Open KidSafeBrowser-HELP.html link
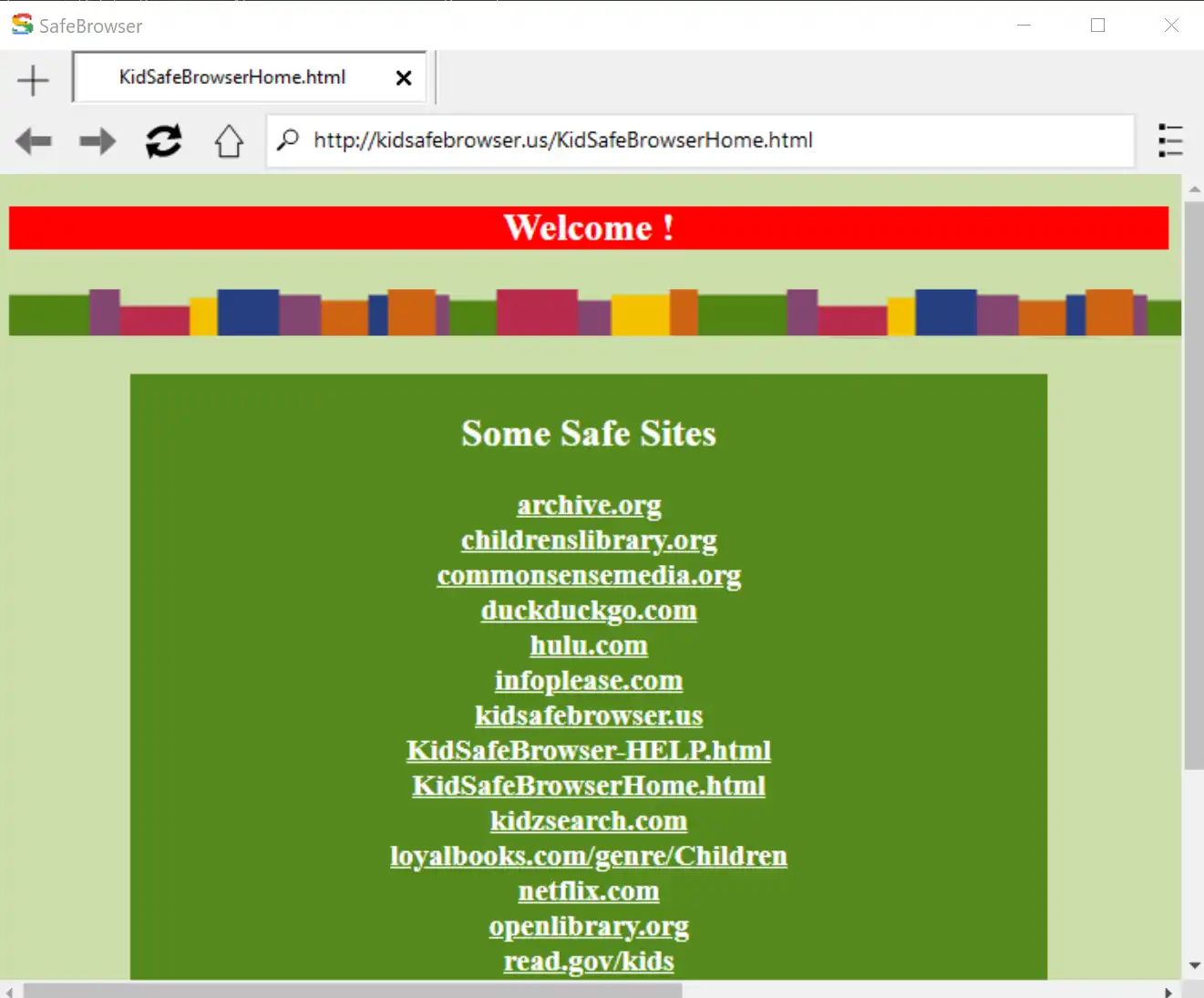 click(x=589, y=750)
